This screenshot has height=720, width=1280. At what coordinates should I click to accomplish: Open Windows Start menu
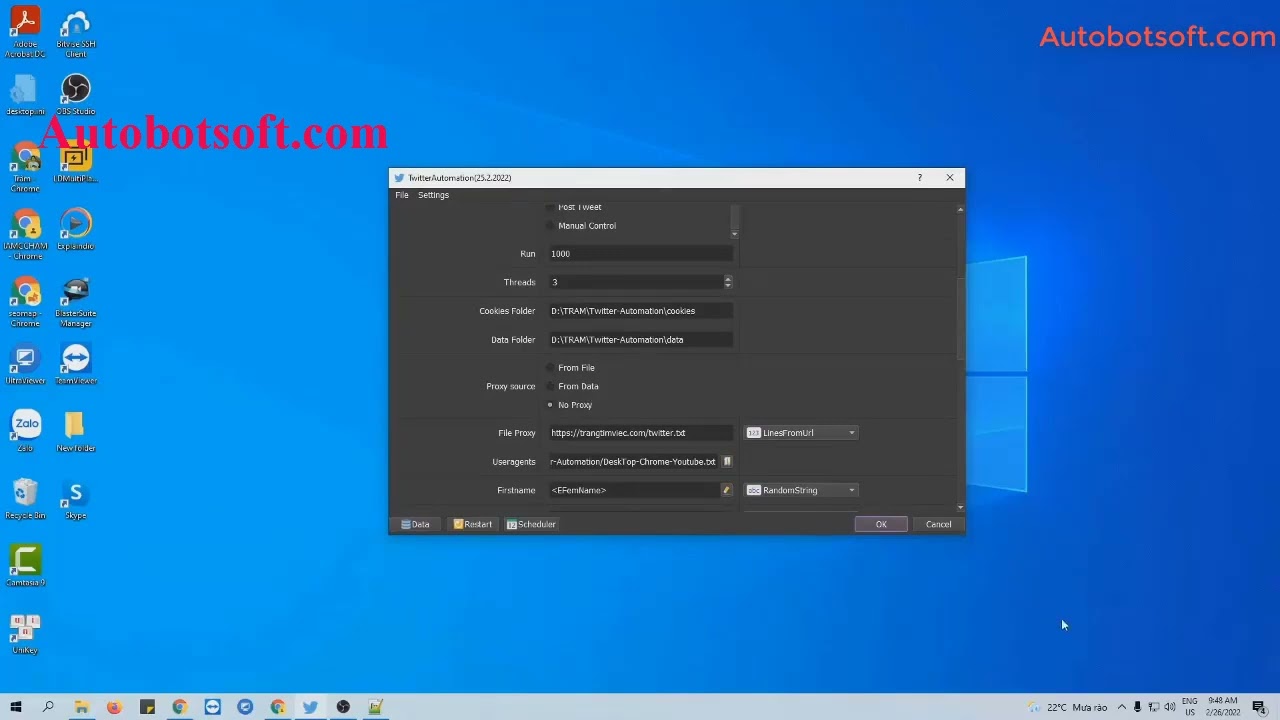click(x=15, y=707)
